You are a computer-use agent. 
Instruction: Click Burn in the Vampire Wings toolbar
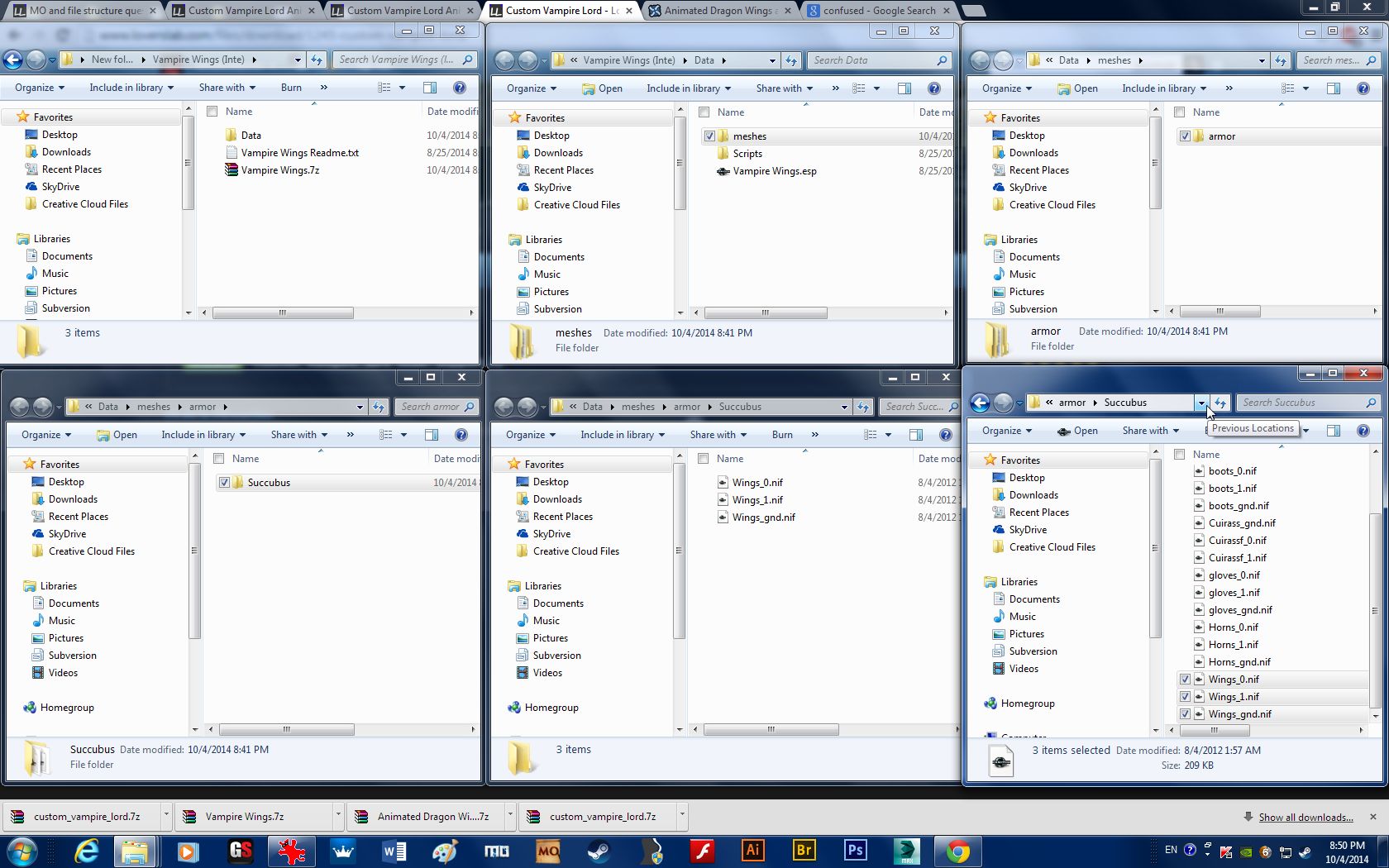291,88
